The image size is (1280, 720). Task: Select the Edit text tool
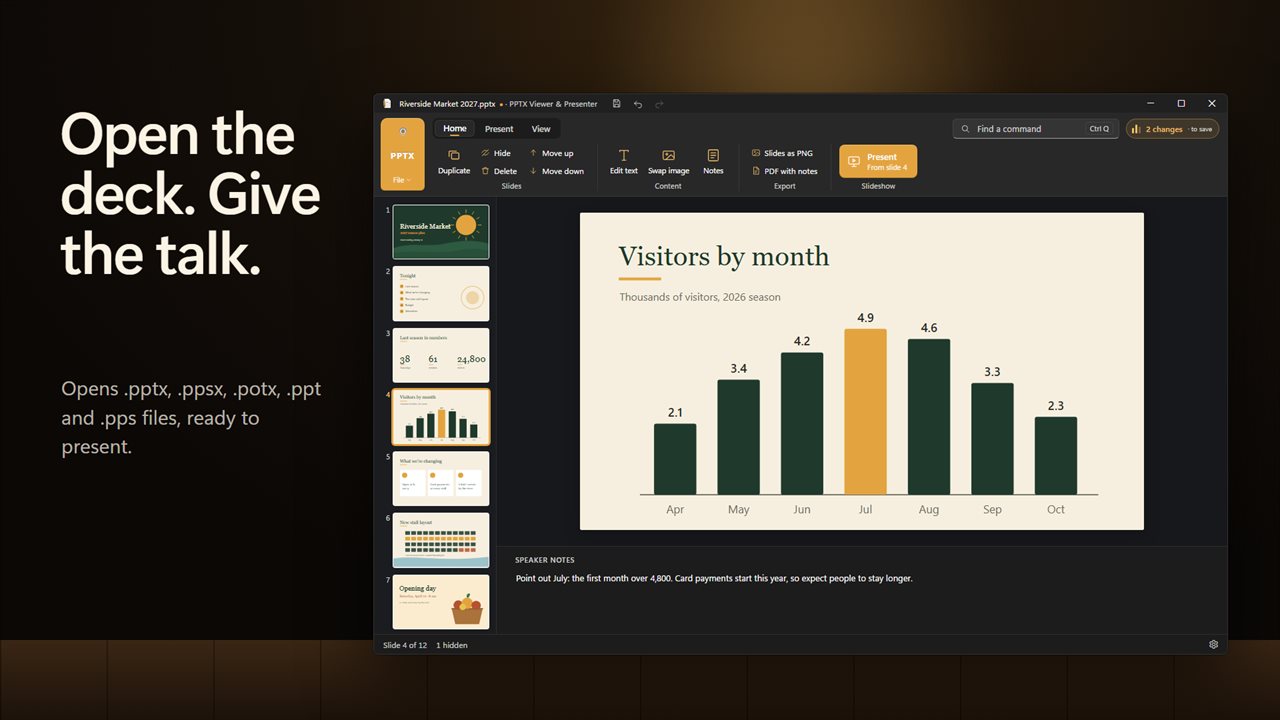pos(623,162)
